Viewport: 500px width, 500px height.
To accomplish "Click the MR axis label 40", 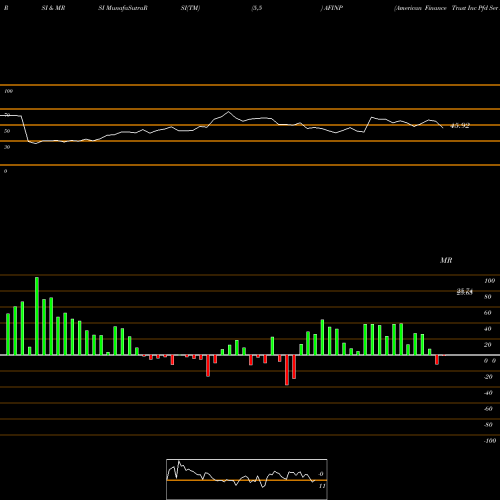I will [488, 329].
